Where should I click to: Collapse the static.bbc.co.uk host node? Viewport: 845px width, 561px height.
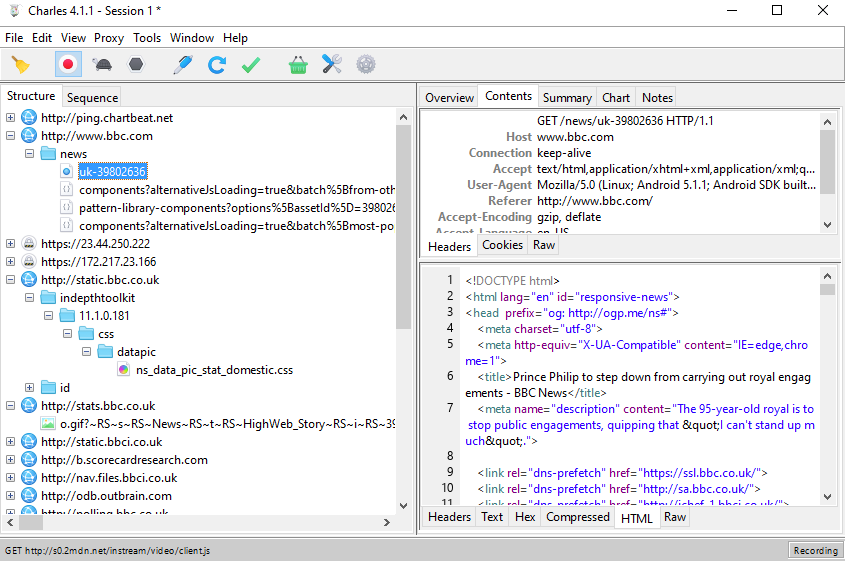(10, 280)
